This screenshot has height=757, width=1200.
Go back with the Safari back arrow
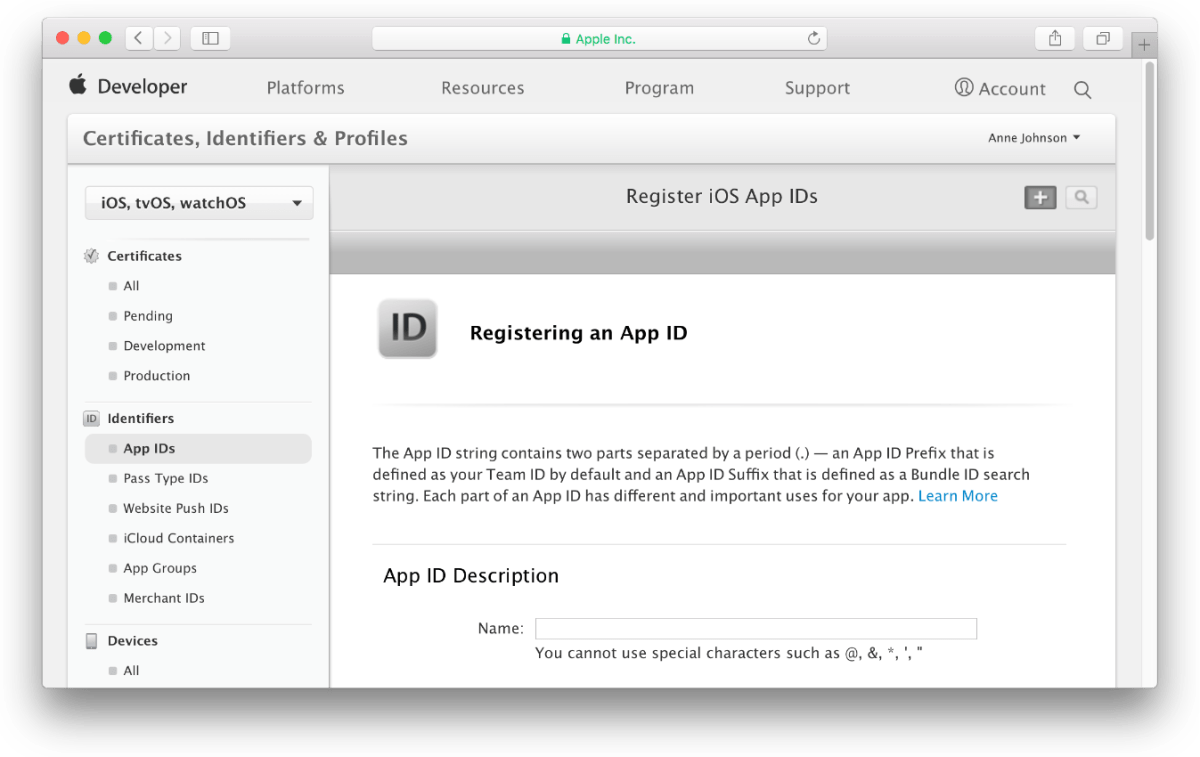pos(139,38)
